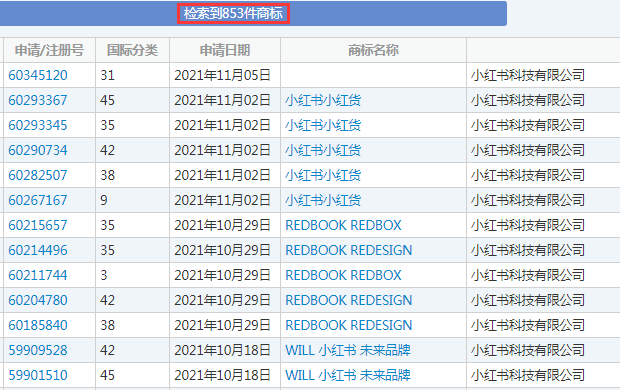Viewport: 620px width, 390px height.
Task: Open REDBOOK REDESIGN trademark number 60204780
Action: (349, 300)
